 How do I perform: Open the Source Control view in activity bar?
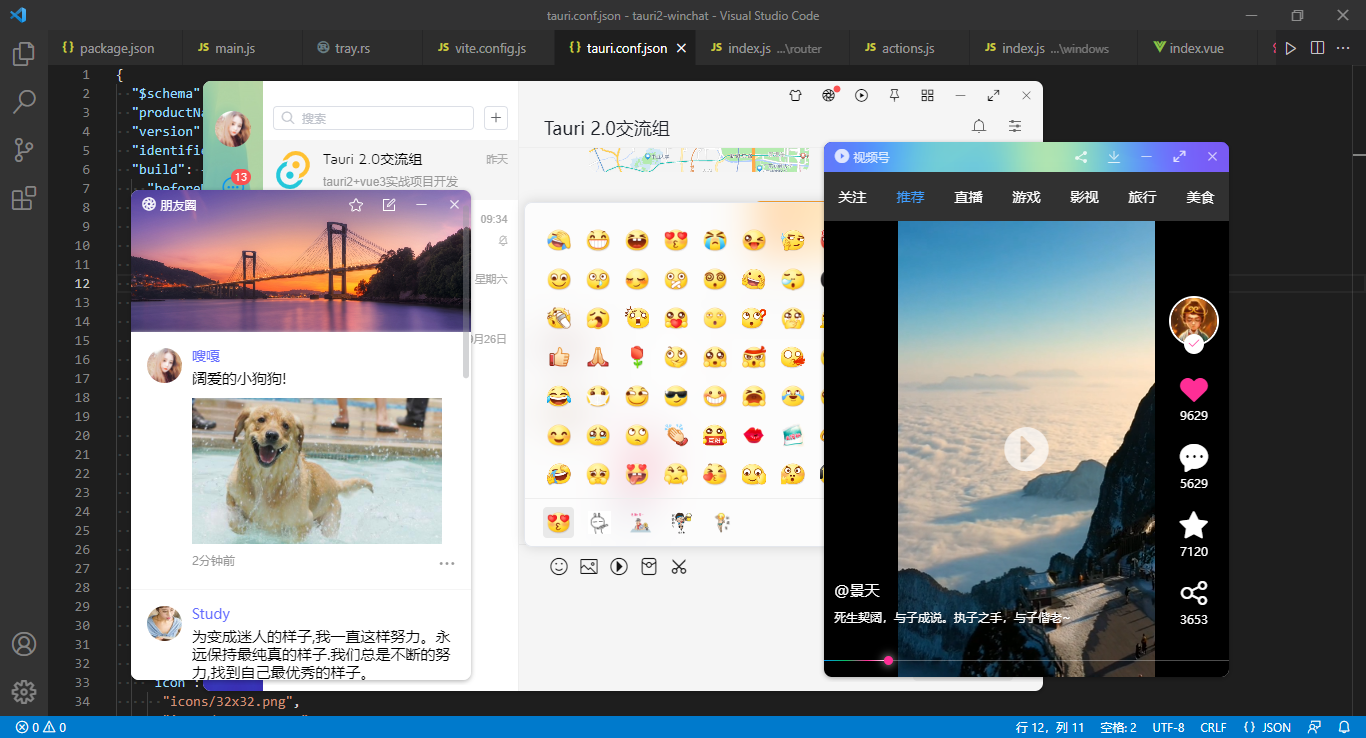[x=24, y=150]
